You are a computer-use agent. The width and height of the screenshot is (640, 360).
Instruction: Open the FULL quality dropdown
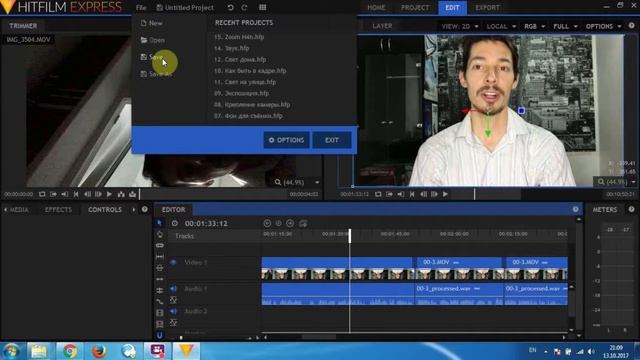click(565, 26)
